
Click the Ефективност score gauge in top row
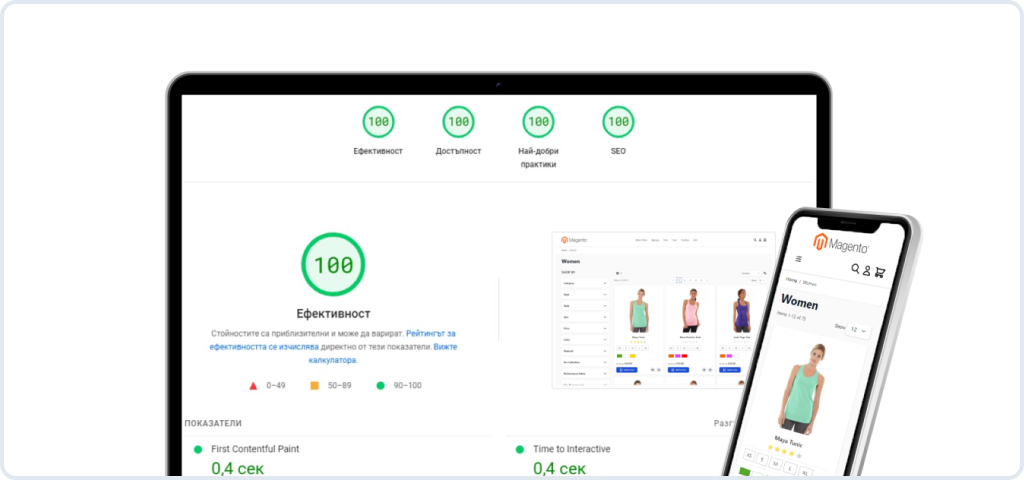pyautogui.click(x=378, y=121)
